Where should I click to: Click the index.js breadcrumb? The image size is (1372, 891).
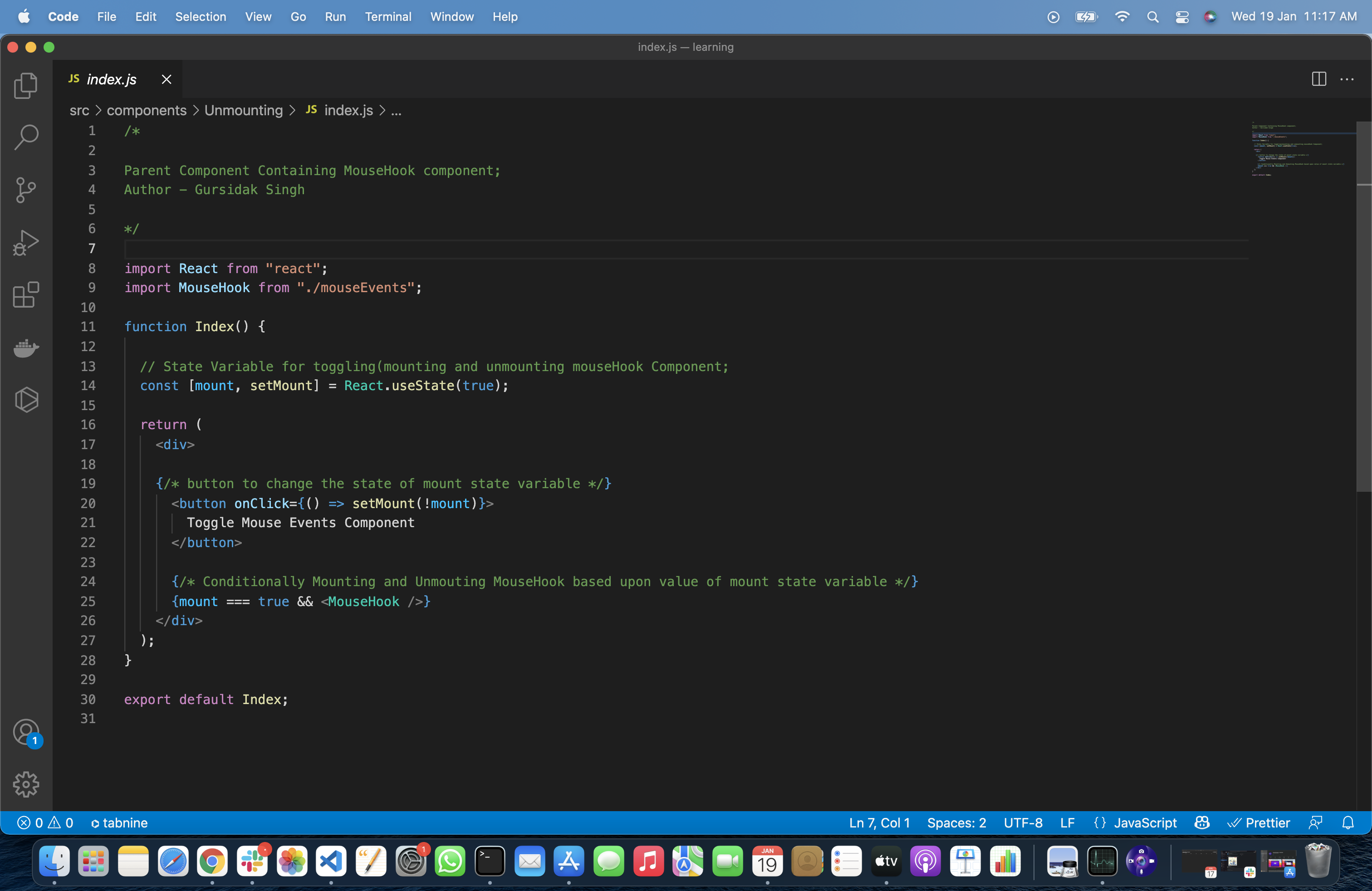(x=348, y=110)
